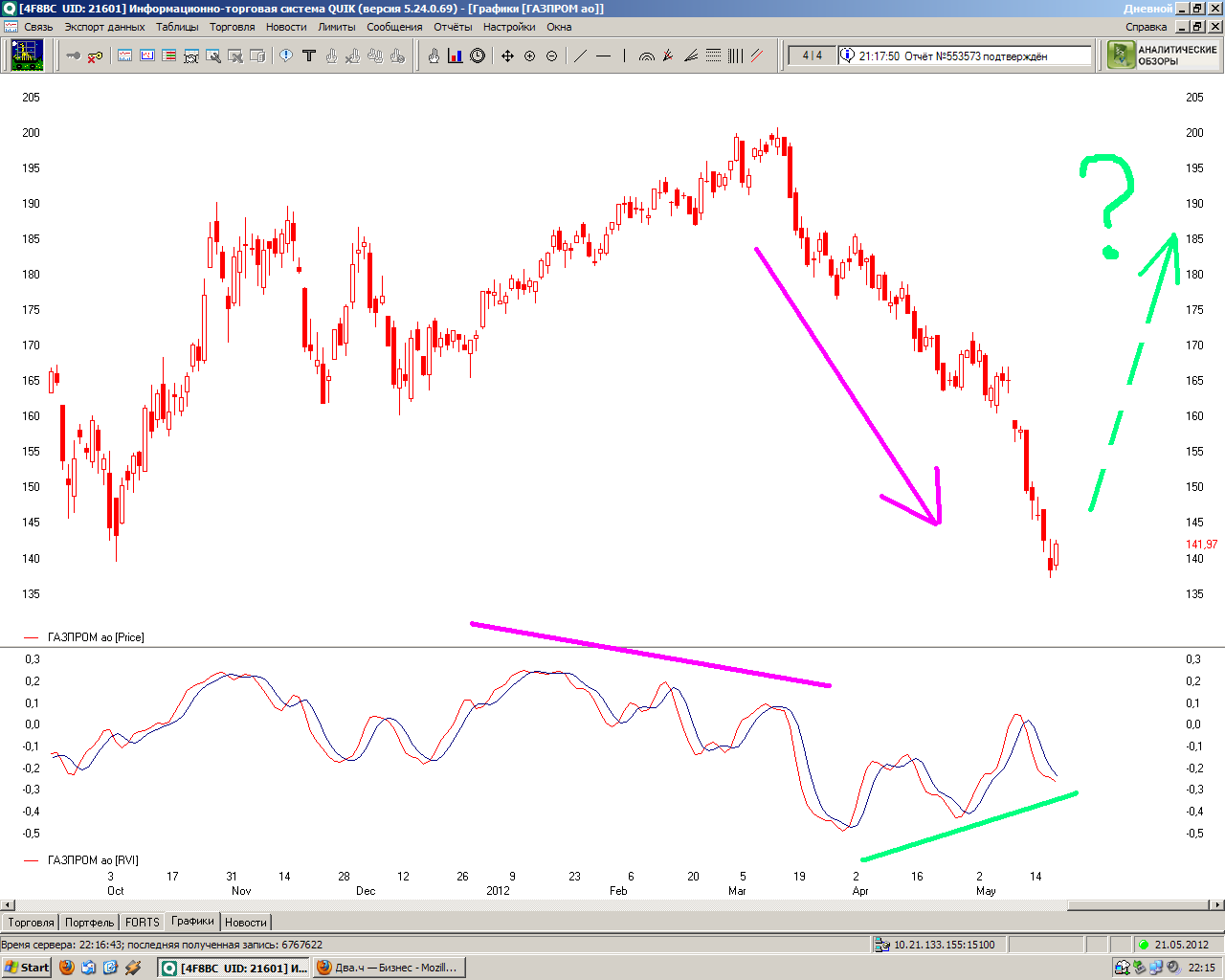Click the current price value 141,97
Viewport: 1225px width, 980px height.
pyautogui.click(x=1202, y=545)
